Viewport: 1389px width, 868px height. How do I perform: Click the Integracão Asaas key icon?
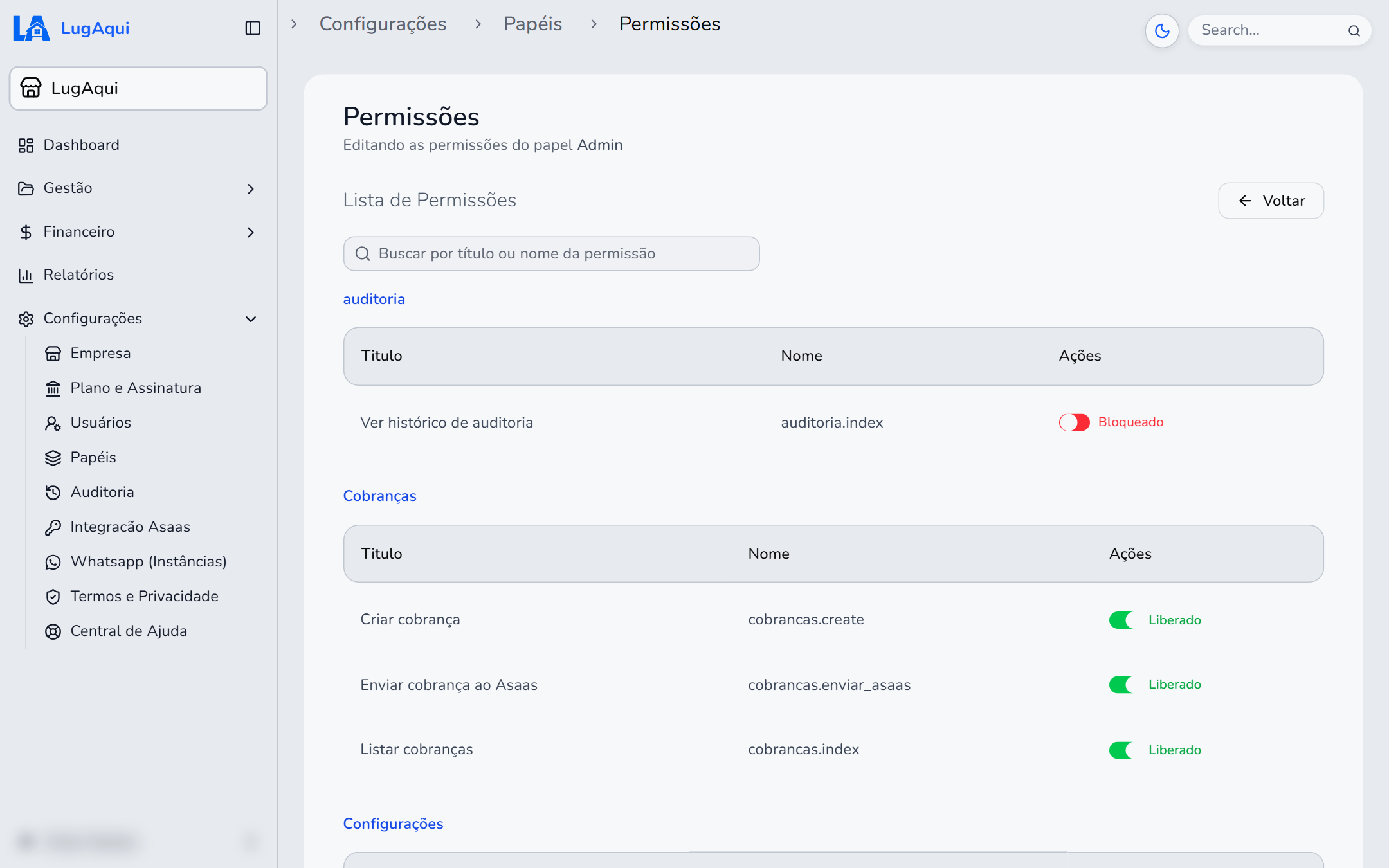point(53,527)
